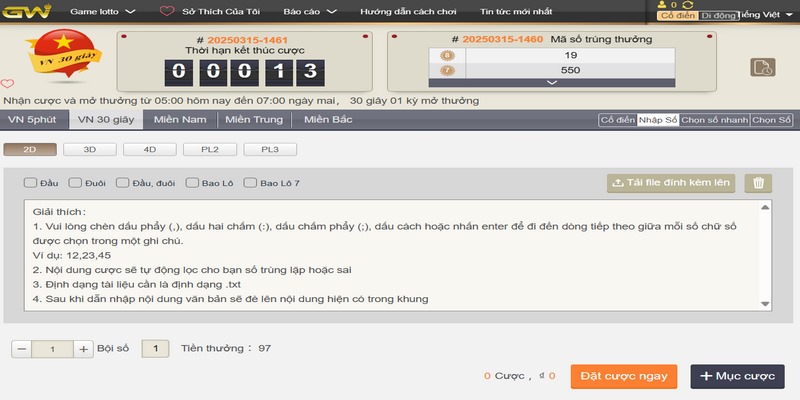
Task: Click the user account icon at top right
Action: pyautogui.click(x=663, y=5)
